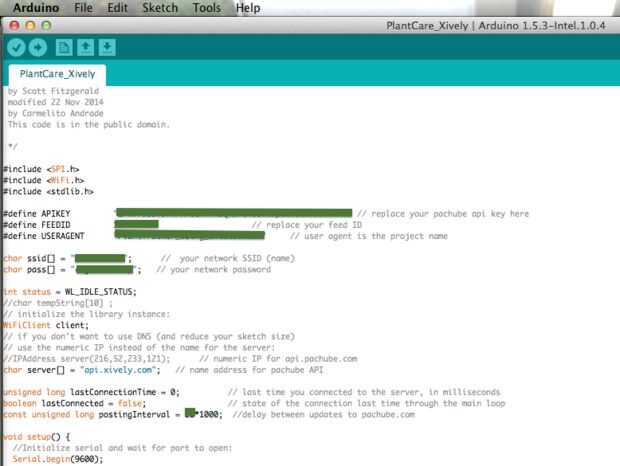Minimize window with yellow button
The image size is (620, 466).
30,26
